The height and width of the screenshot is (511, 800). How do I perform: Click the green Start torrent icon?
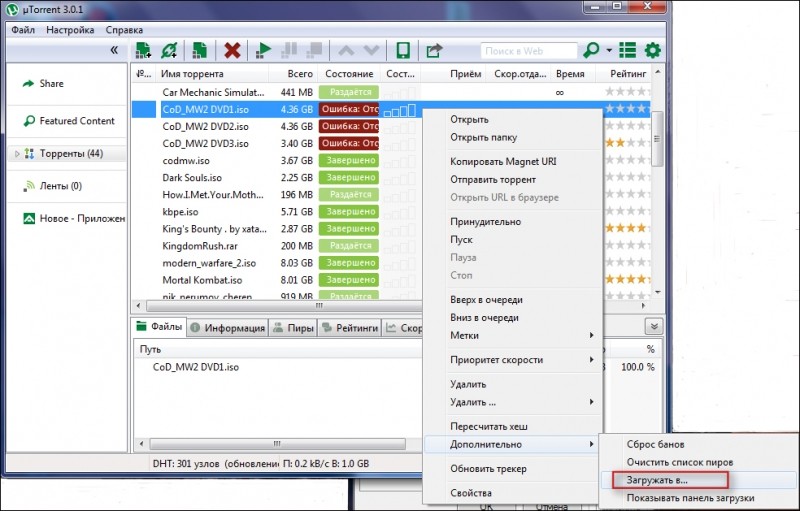[263, 50]
